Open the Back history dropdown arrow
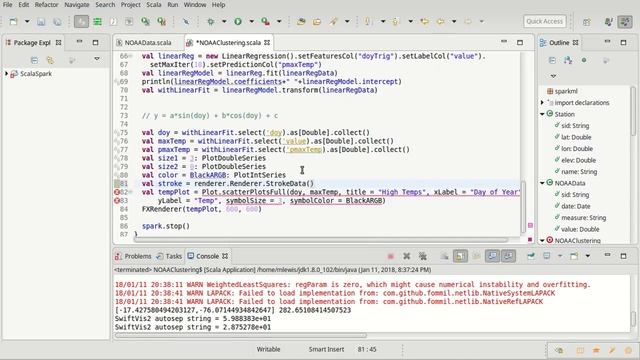This screenshot has height=360, width=640. coord(454,22)
